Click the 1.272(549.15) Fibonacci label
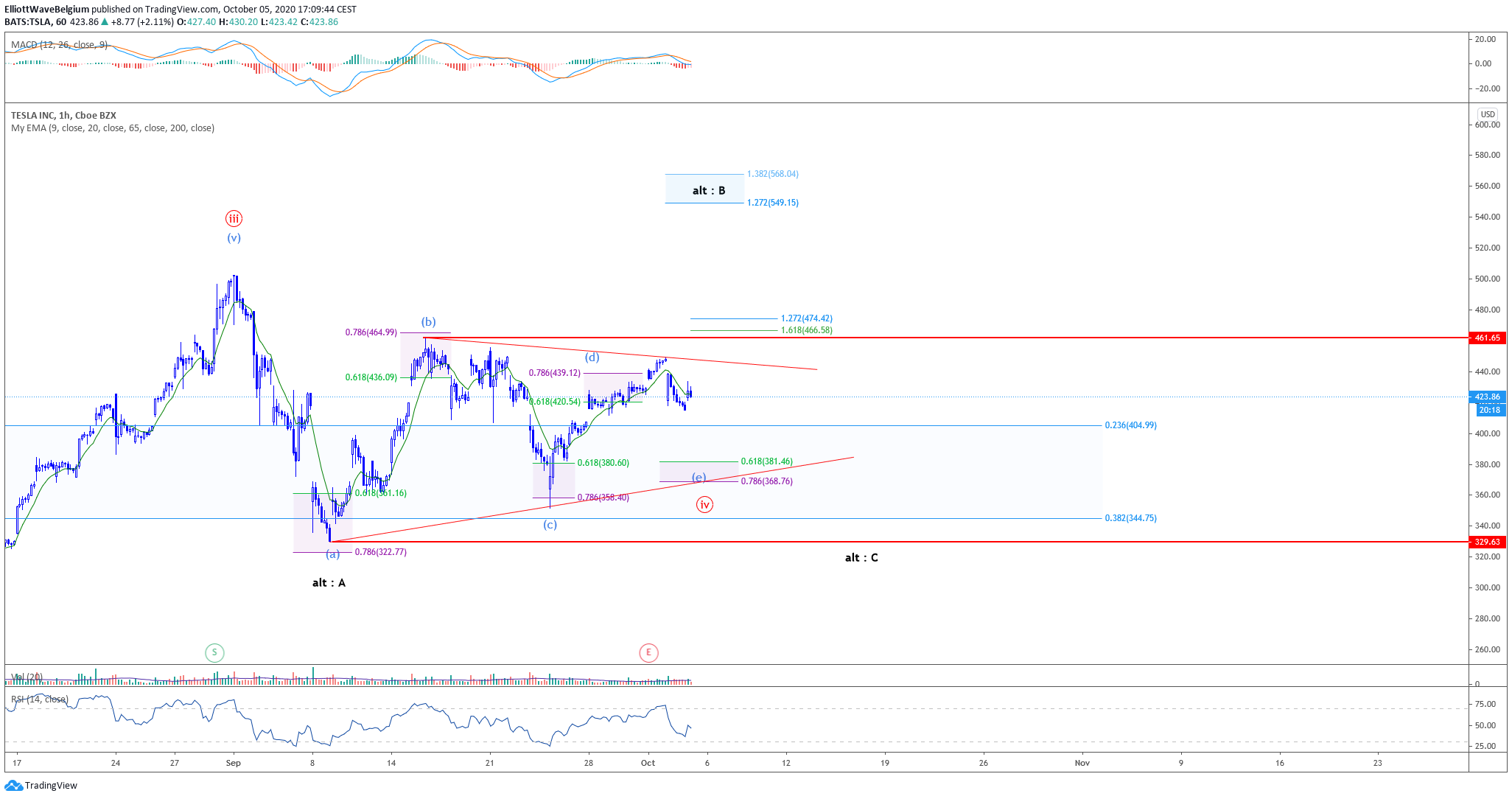This screenshot has height=799, width=1512. point(773,203)
